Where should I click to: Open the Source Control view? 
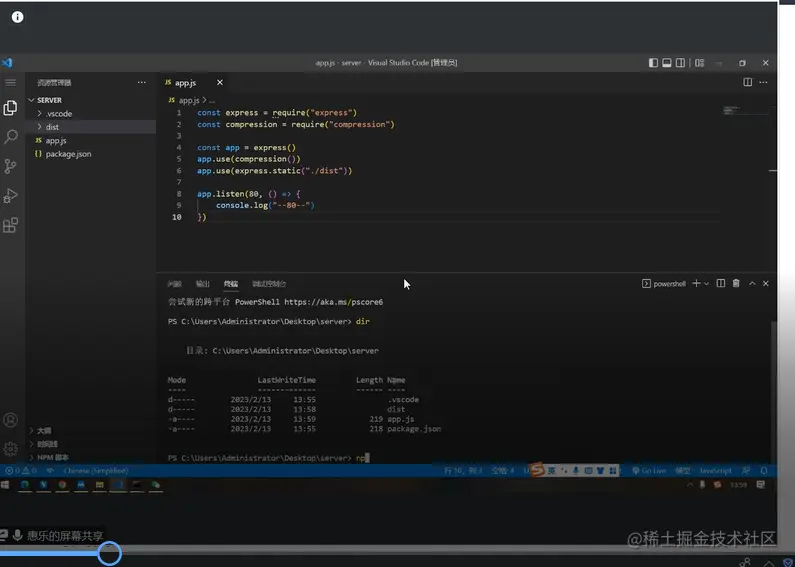click(10, 166)
